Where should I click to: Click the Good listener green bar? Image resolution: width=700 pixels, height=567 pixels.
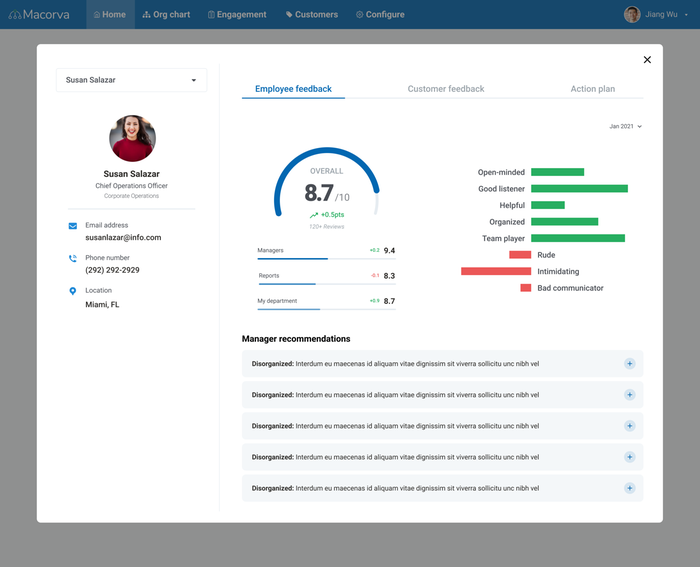pos(579,189)
